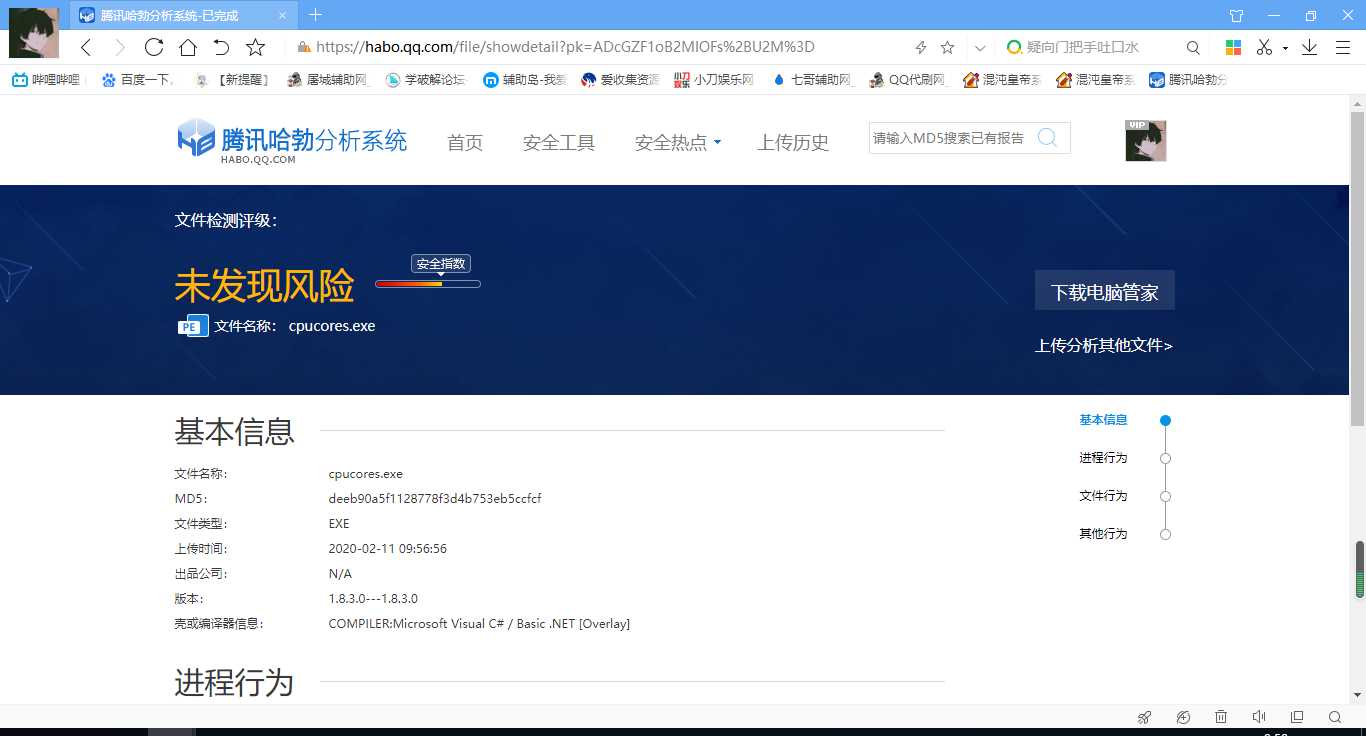
Task: Click the magnifier icon in MD5 search box
Action: [1047, 138]
